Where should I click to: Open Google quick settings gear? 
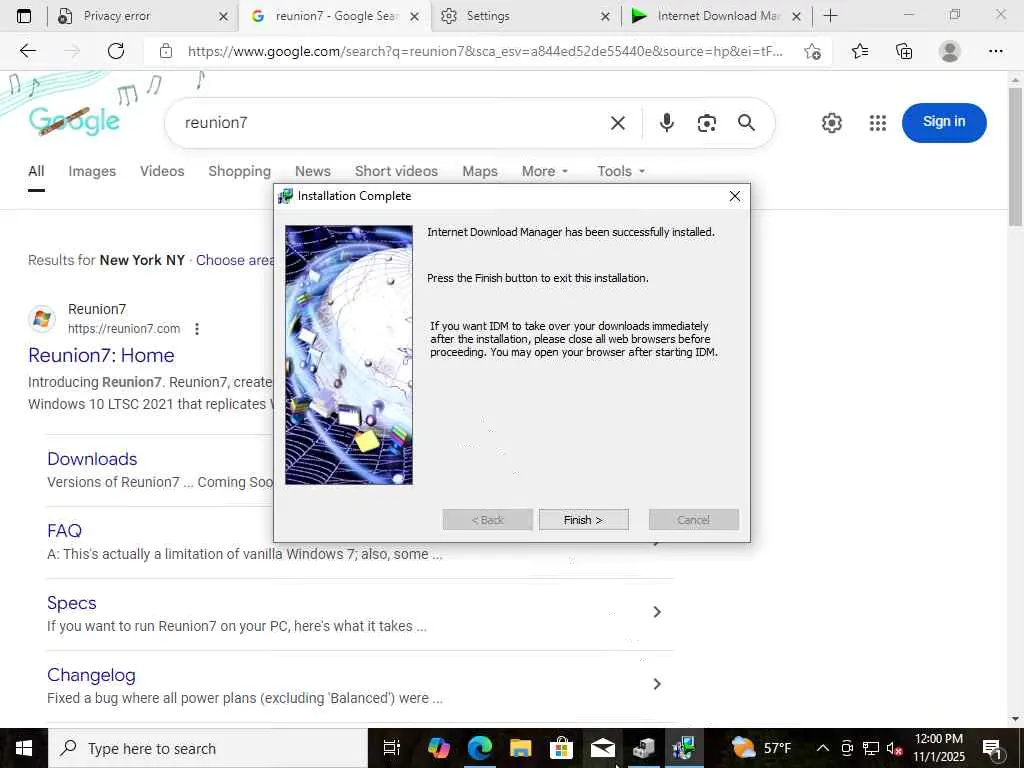coord(831,123)
